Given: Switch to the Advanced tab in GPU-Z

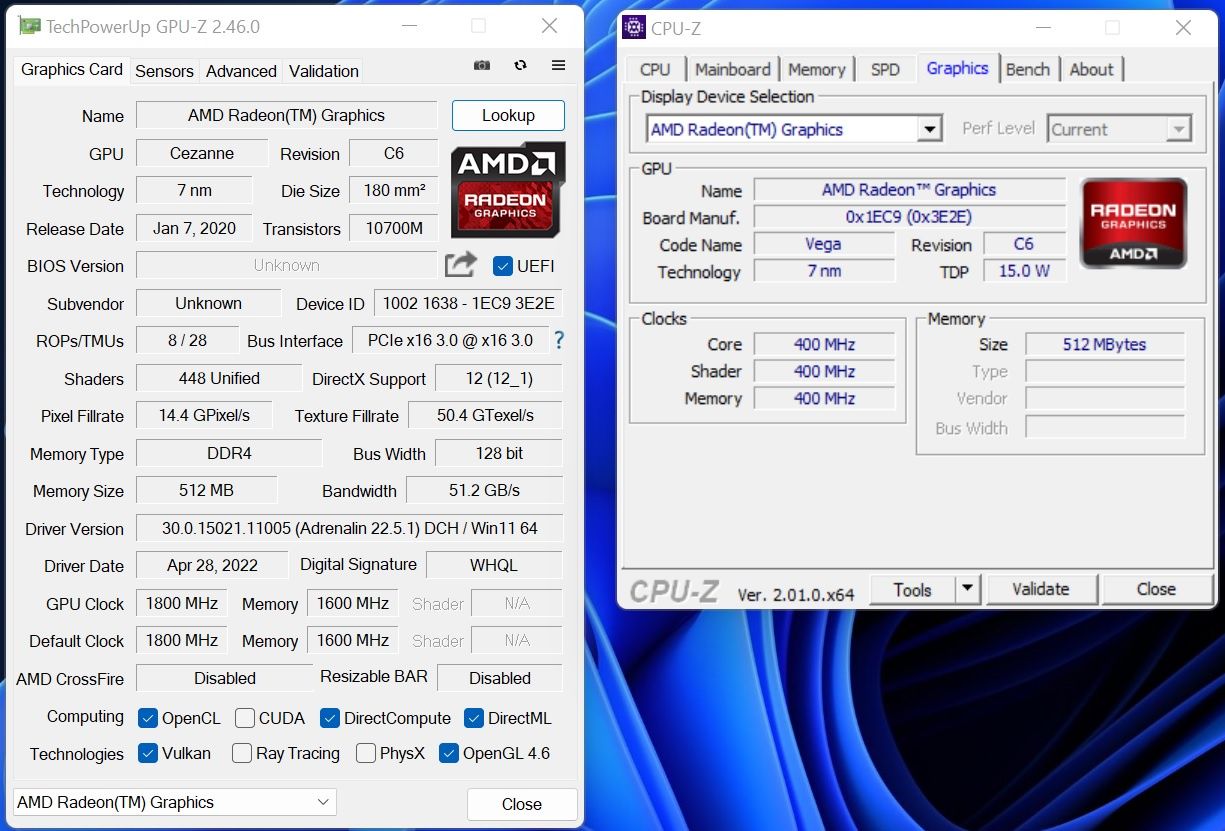Looking at the screenshot, I should point(241,71).
